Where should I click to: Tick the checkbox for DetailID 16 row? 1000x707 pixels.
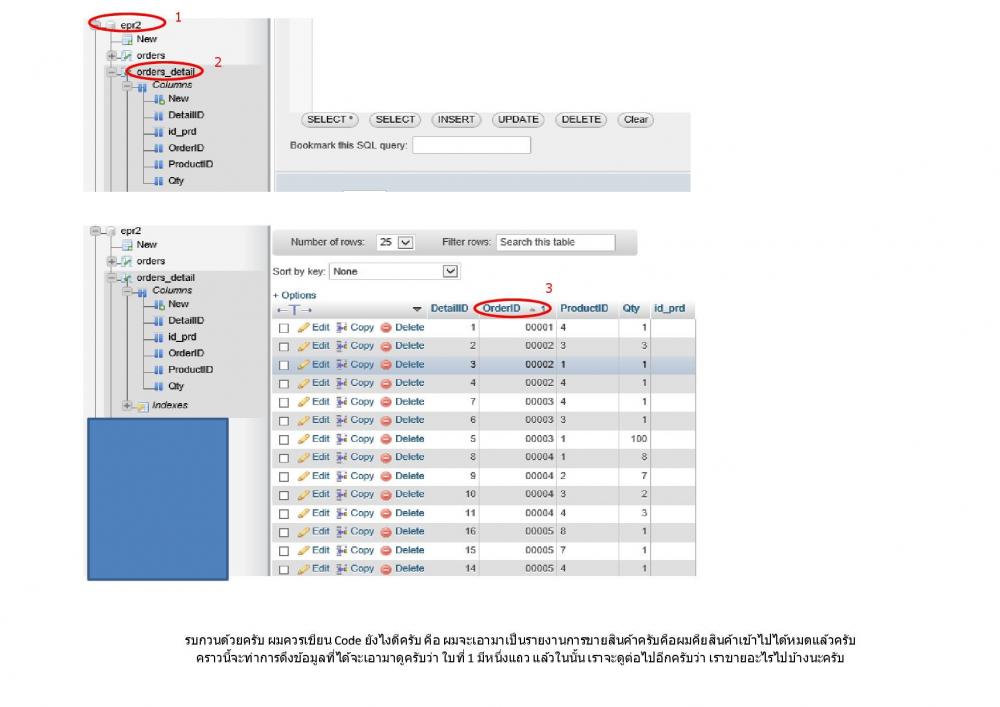coord(284,532)
